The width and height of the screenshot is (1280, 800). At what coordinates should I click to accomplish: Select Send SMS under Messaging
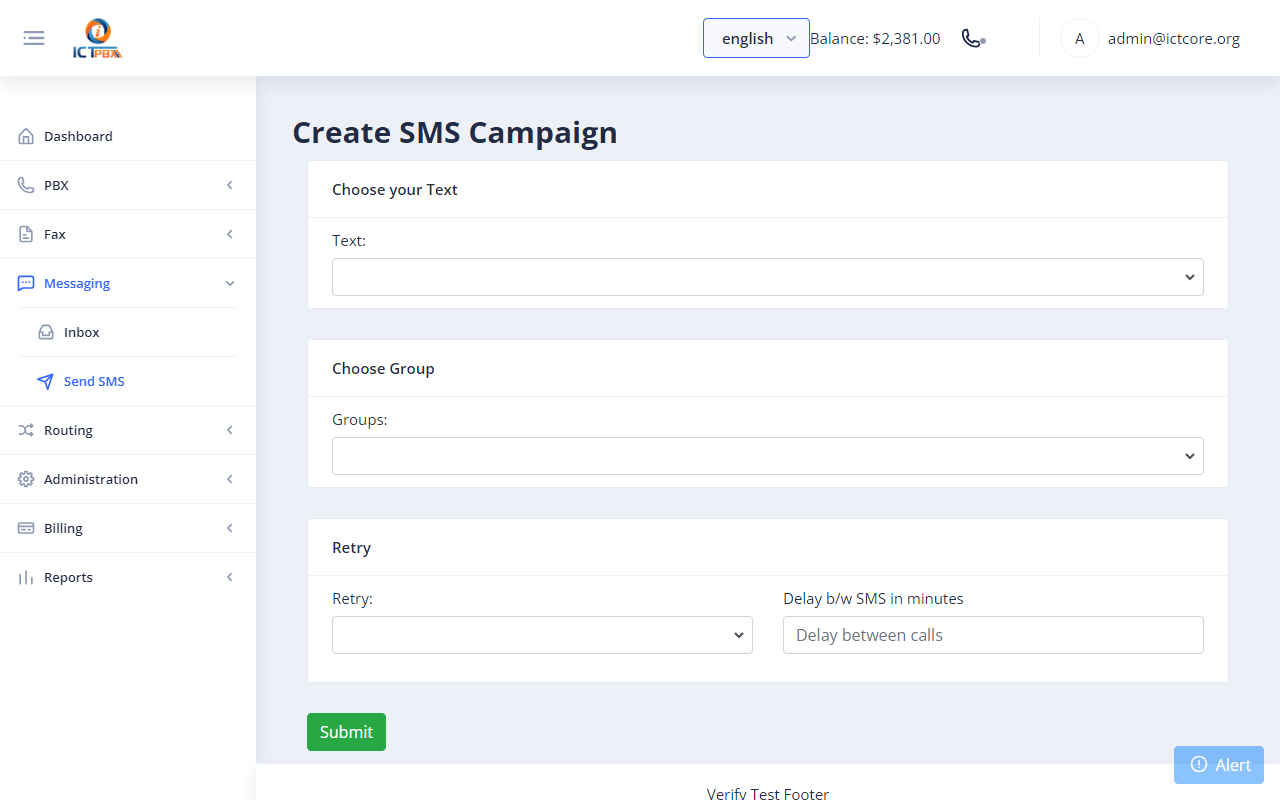[x=128, y=381]
